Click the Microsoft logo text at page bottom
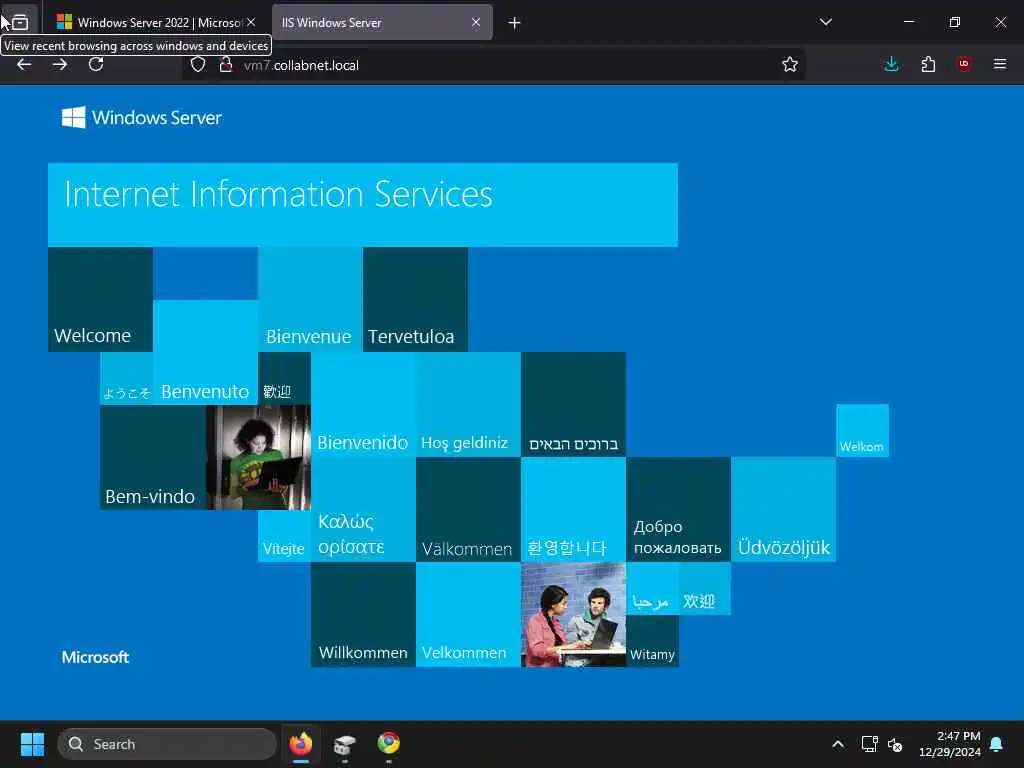 click(x=95, y=657)
